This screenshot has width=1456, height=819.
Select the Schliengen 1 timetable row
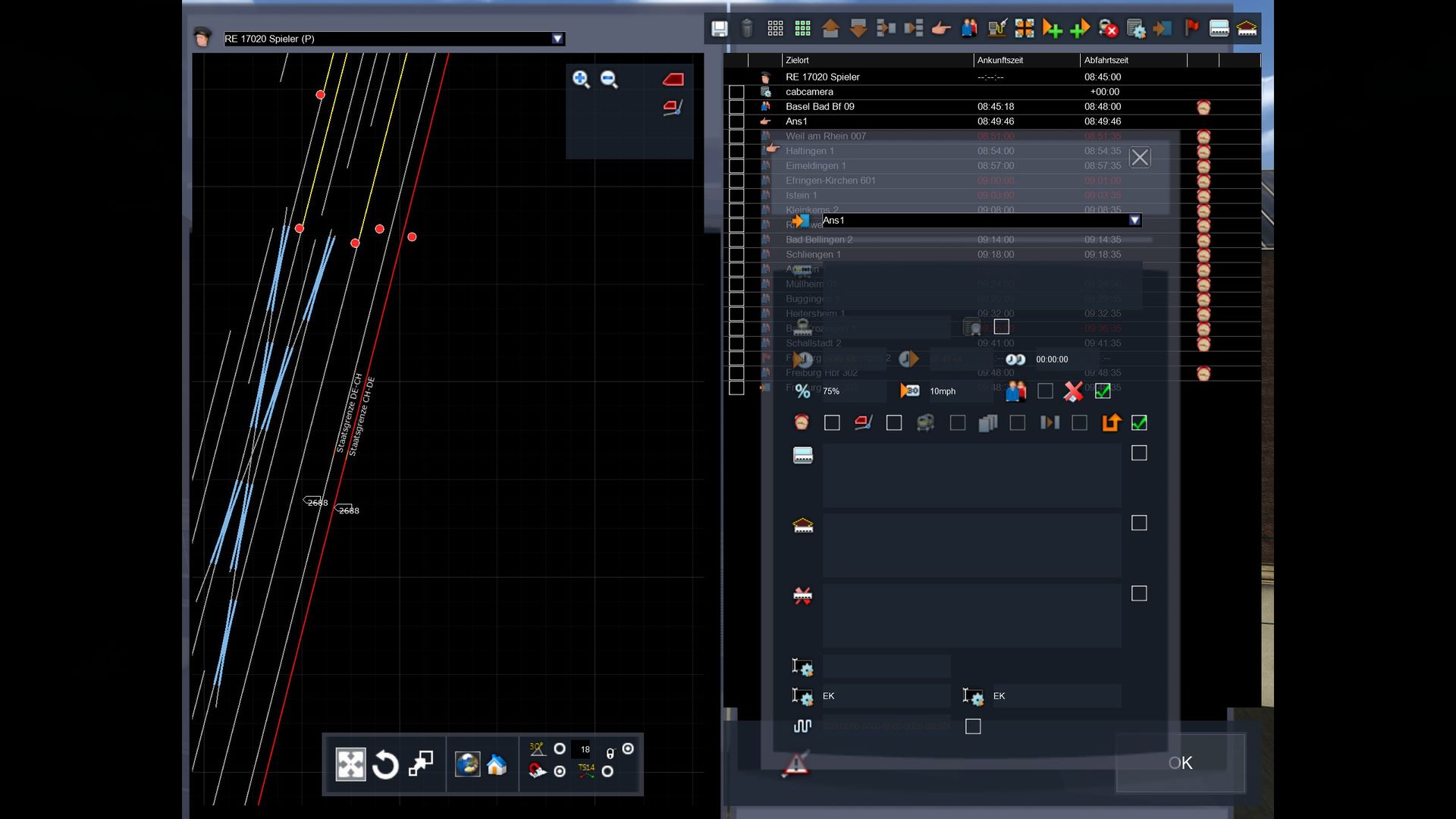point(813,255)
